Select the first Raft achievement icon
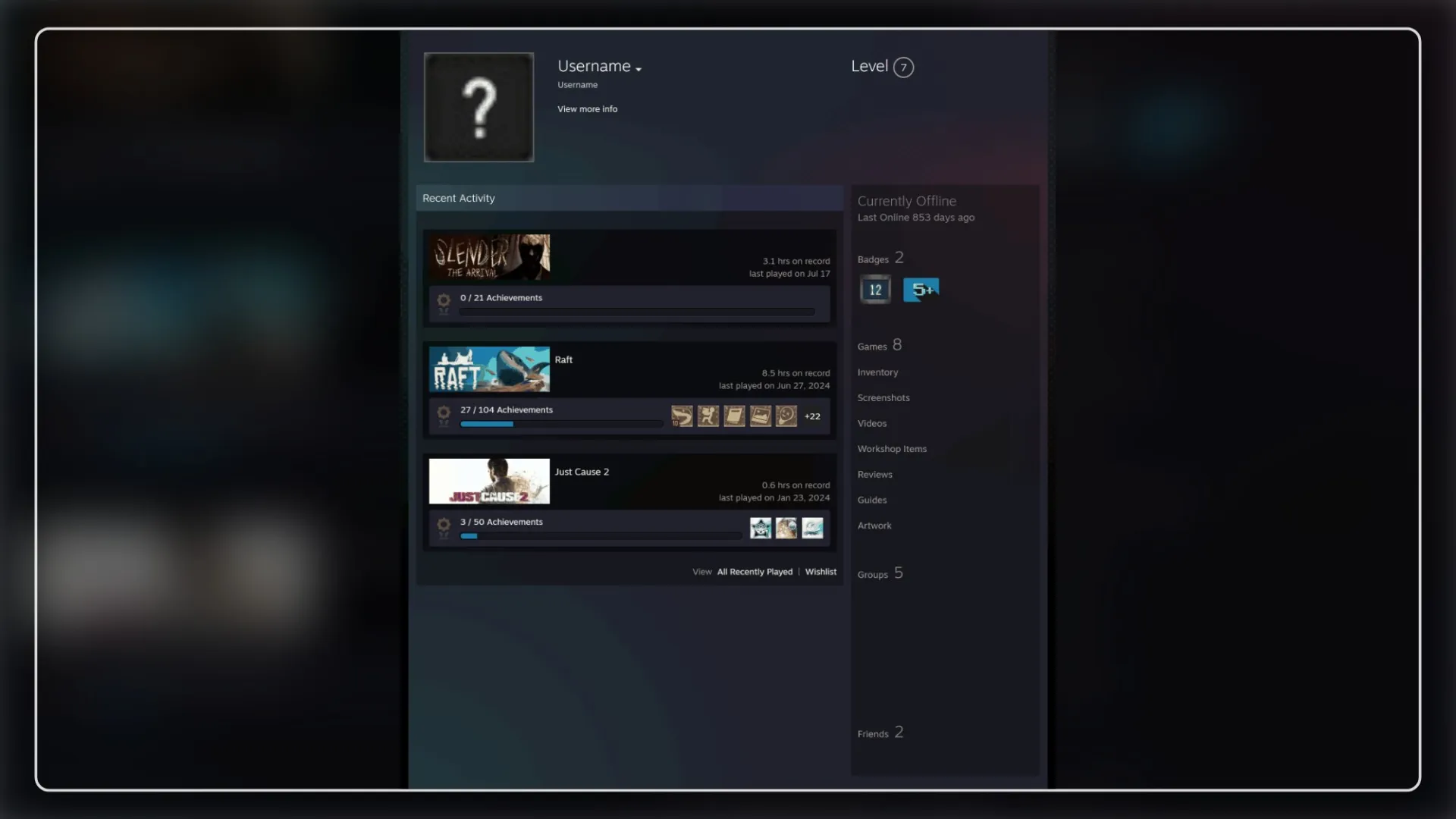 [682, 416]
